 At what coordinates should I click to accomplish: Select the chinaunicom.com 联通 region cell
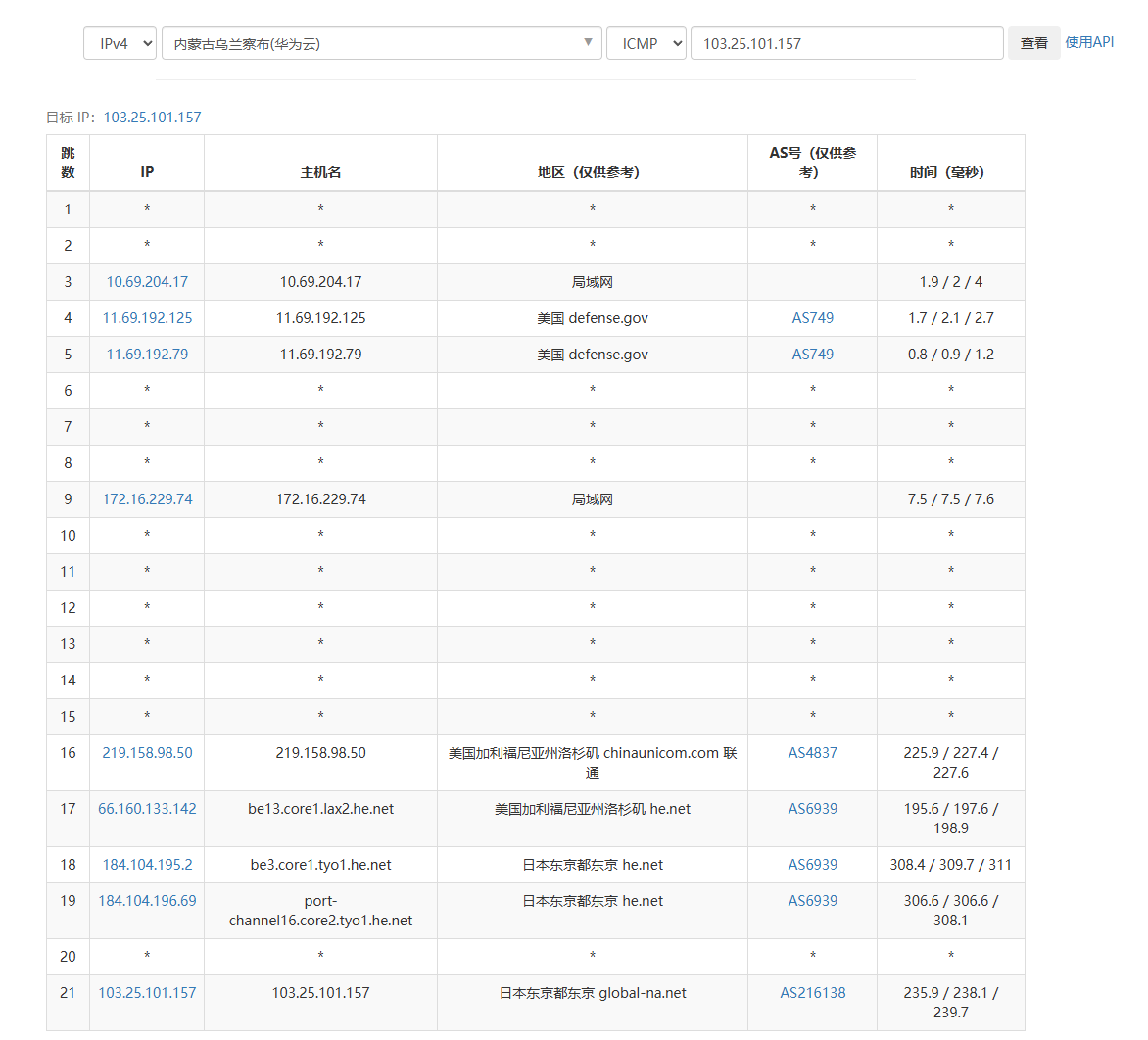[x=593, y=763]
